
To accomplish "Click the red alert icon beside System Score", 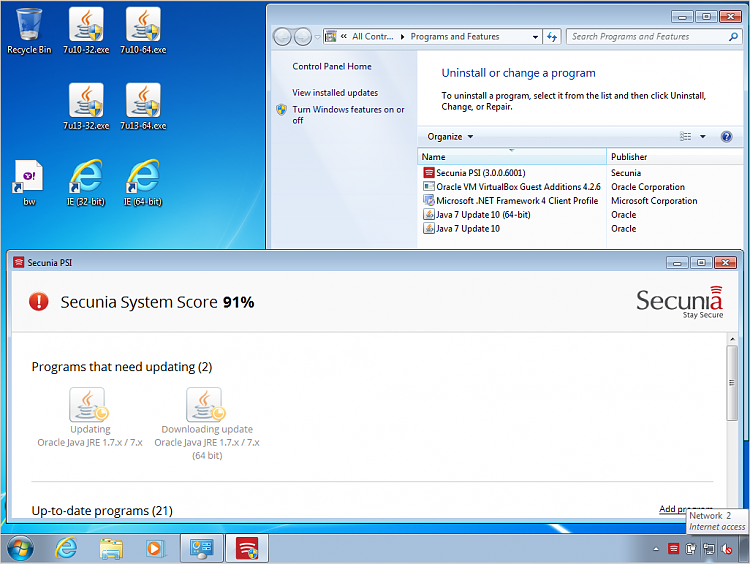I will 38,302.
